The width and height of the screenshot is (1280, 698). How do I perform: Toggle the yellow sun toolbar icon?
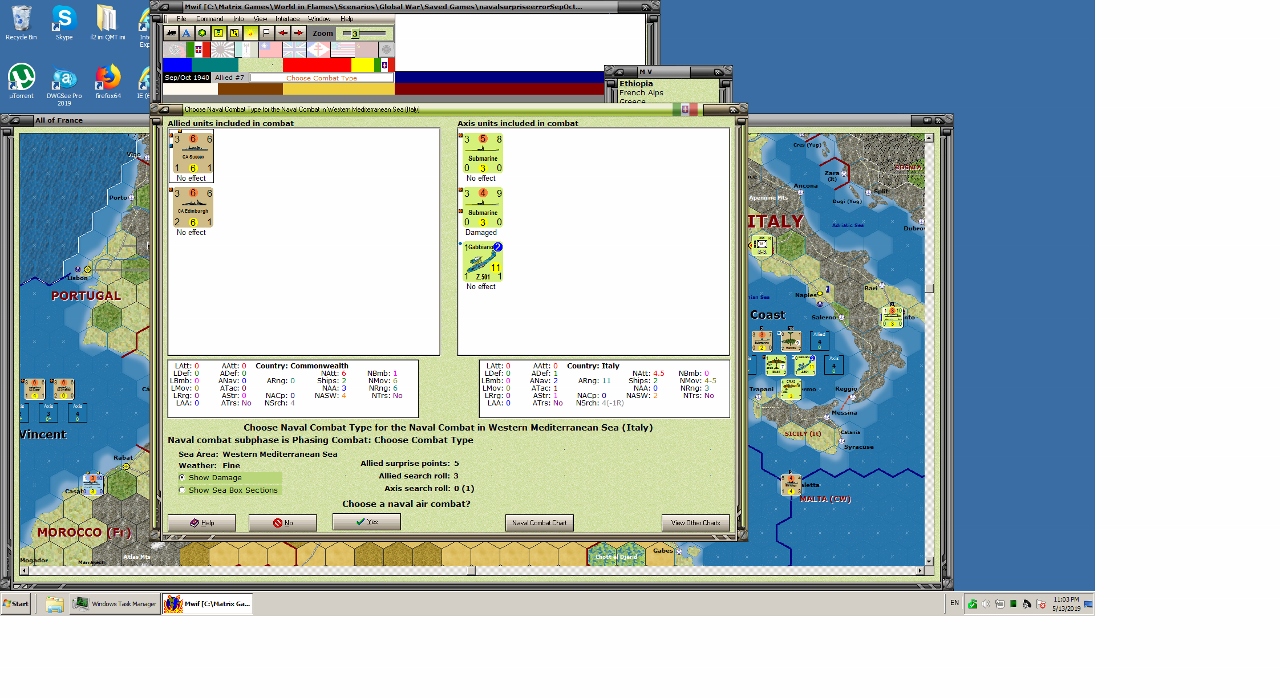250,33
